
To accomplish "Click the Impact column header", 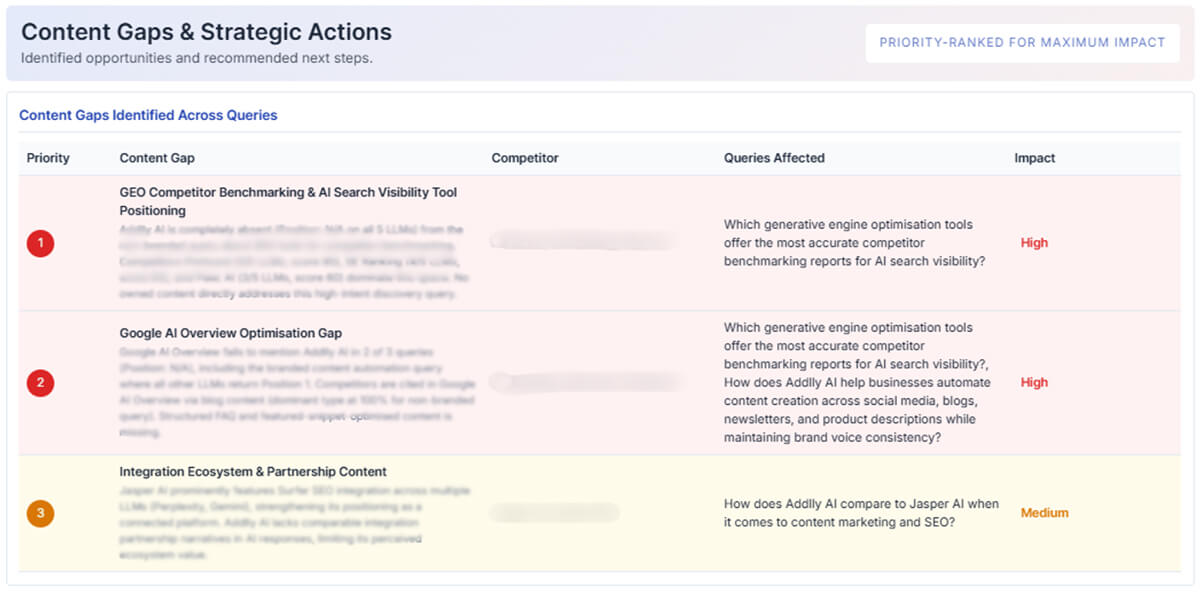I will click(1035, 158).
